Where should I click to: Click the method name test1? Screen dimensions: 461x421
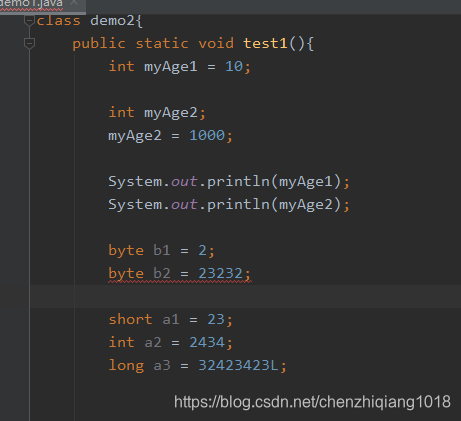[265, 43]
